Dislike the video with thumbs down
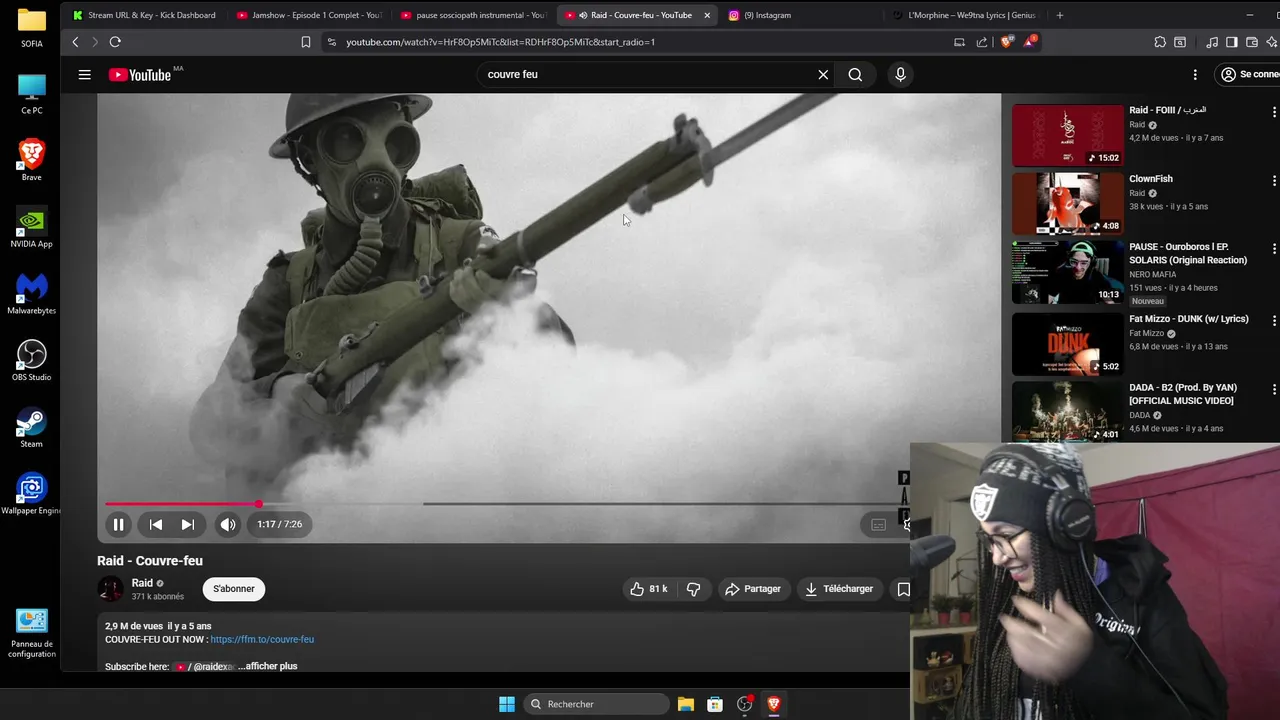 point(693,589)
